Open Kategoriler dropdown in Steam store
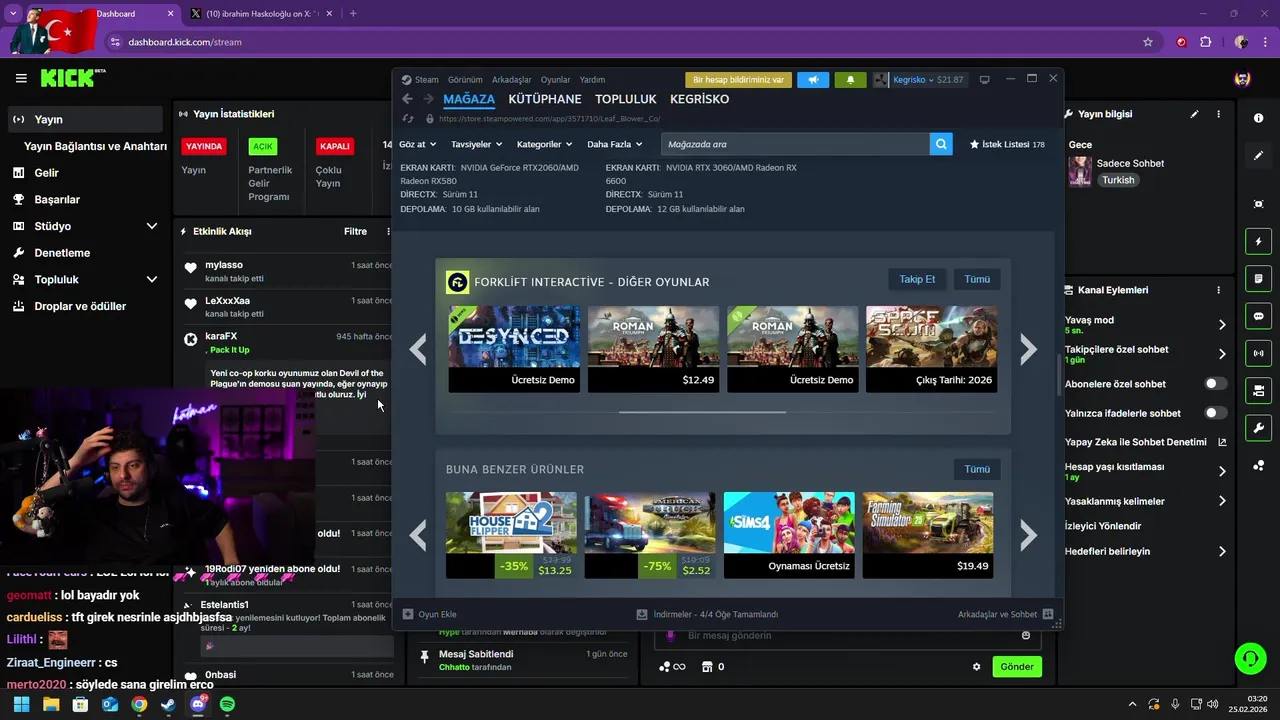Screen dimensions: 1280x720 pos(544,144)
